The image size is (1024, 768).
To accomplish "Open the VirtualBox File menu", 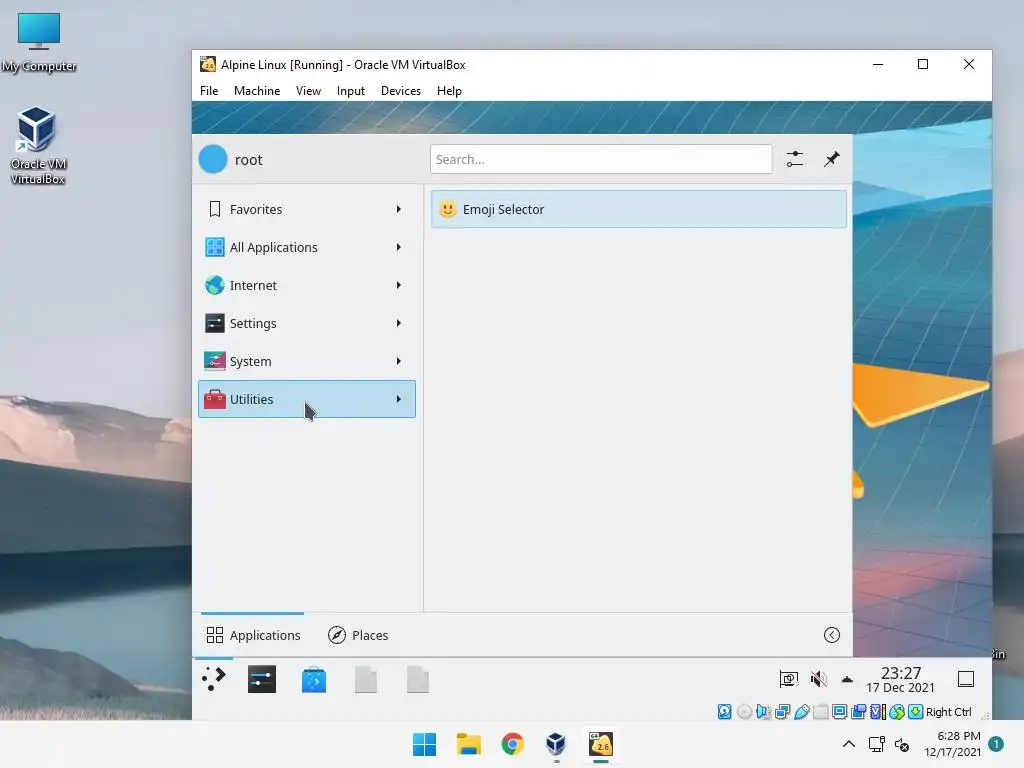I will (x=209, y=91).
